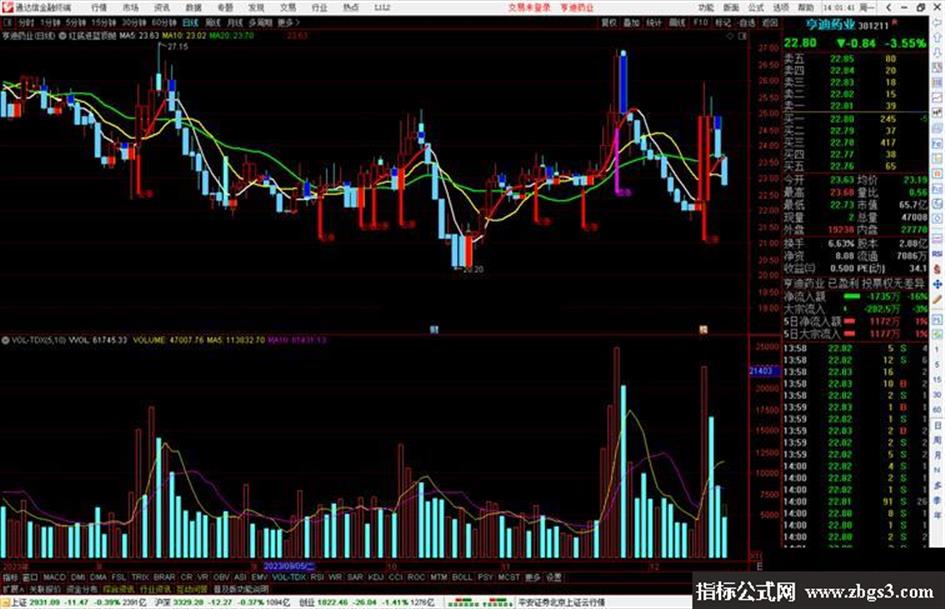Switch to the 1分钟 chart period

click(x=50, y=22)
